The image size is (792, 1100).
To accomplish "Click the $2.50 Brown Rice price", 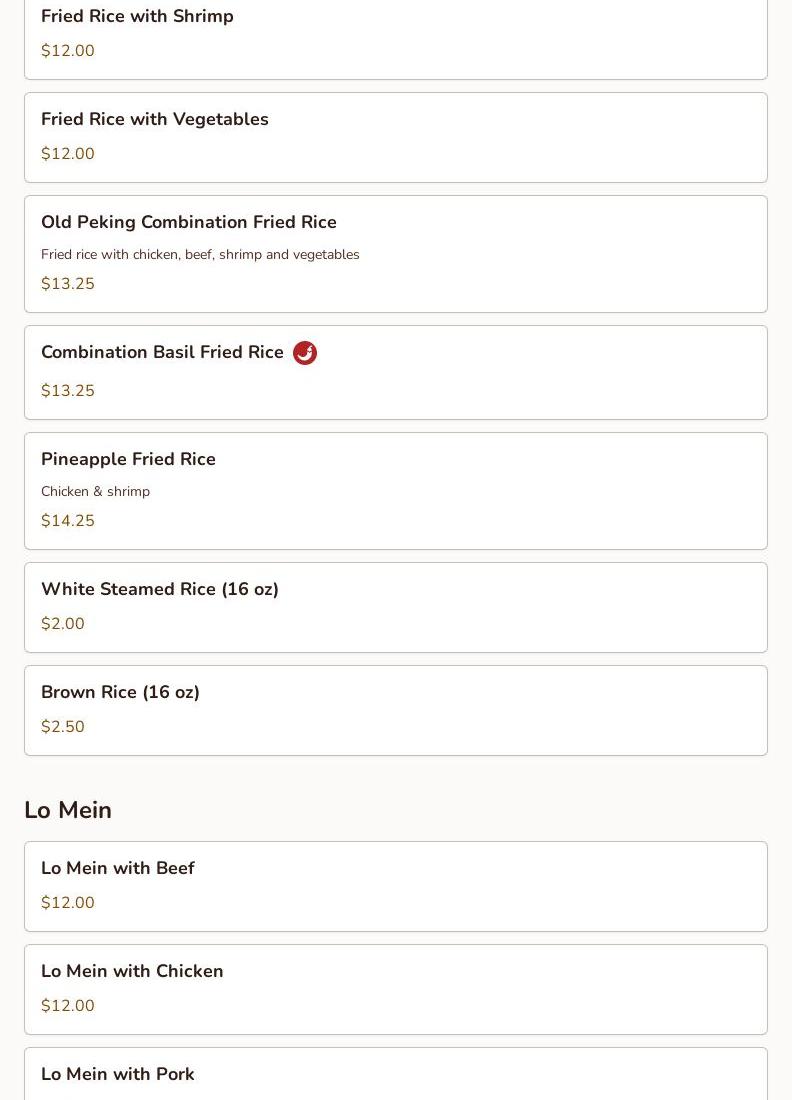I will pos(63,727).
